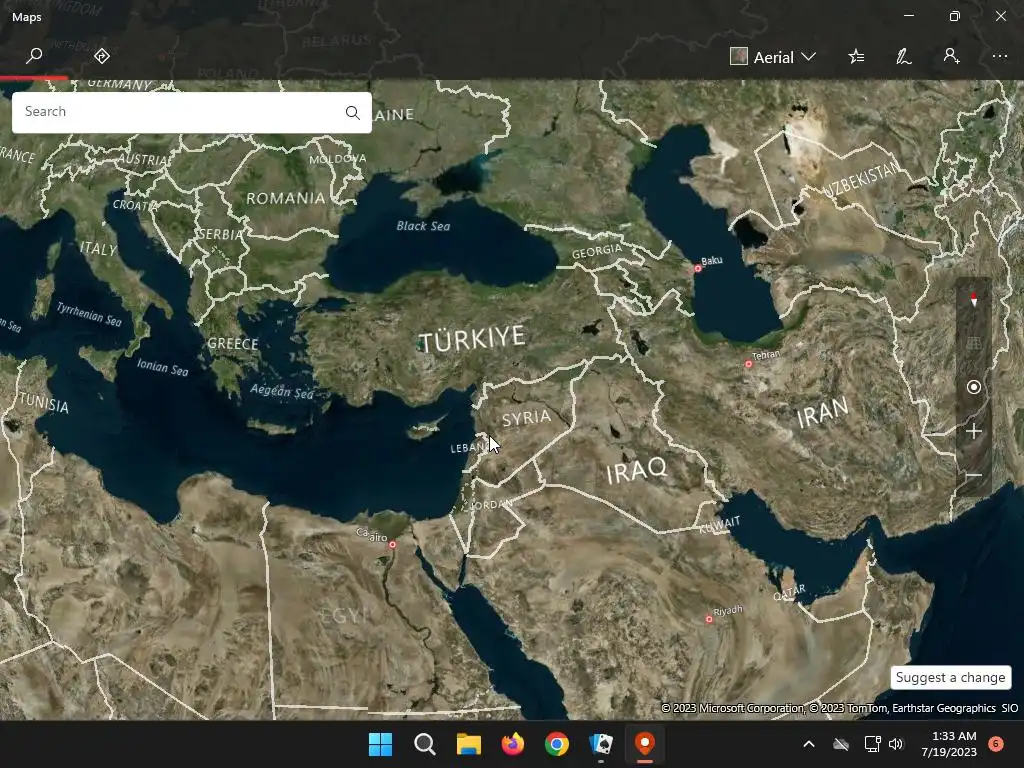Open the account sign-in icon
Image resolution: width=1024 pixels, height=768 pixels.
tap(952, 56)
